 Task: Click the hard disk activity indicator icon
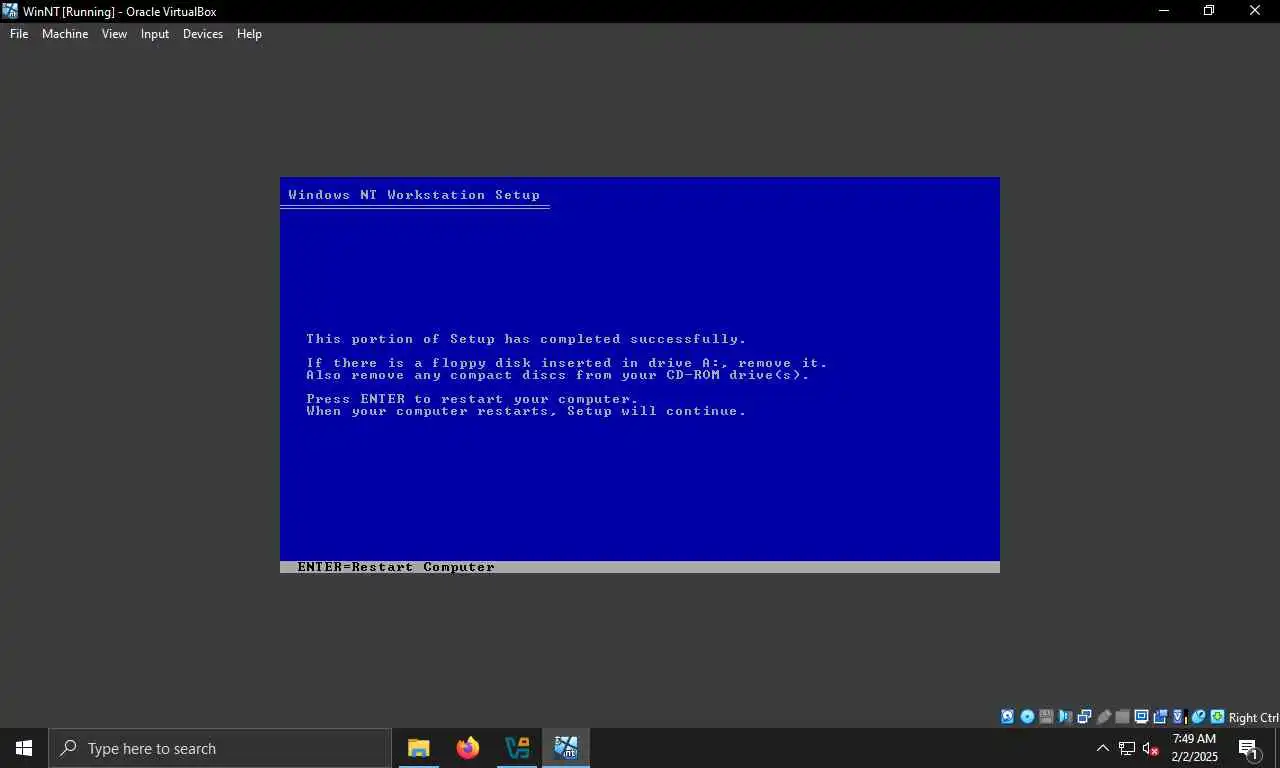pyautogui.click(x=1007, y=717)
